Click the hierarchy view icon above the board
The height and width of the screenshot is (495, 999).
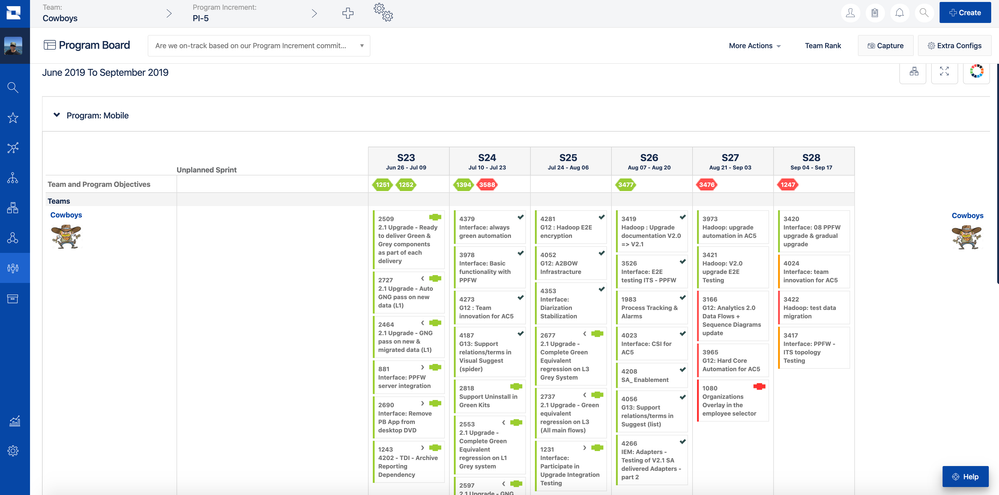click(914, 72)
